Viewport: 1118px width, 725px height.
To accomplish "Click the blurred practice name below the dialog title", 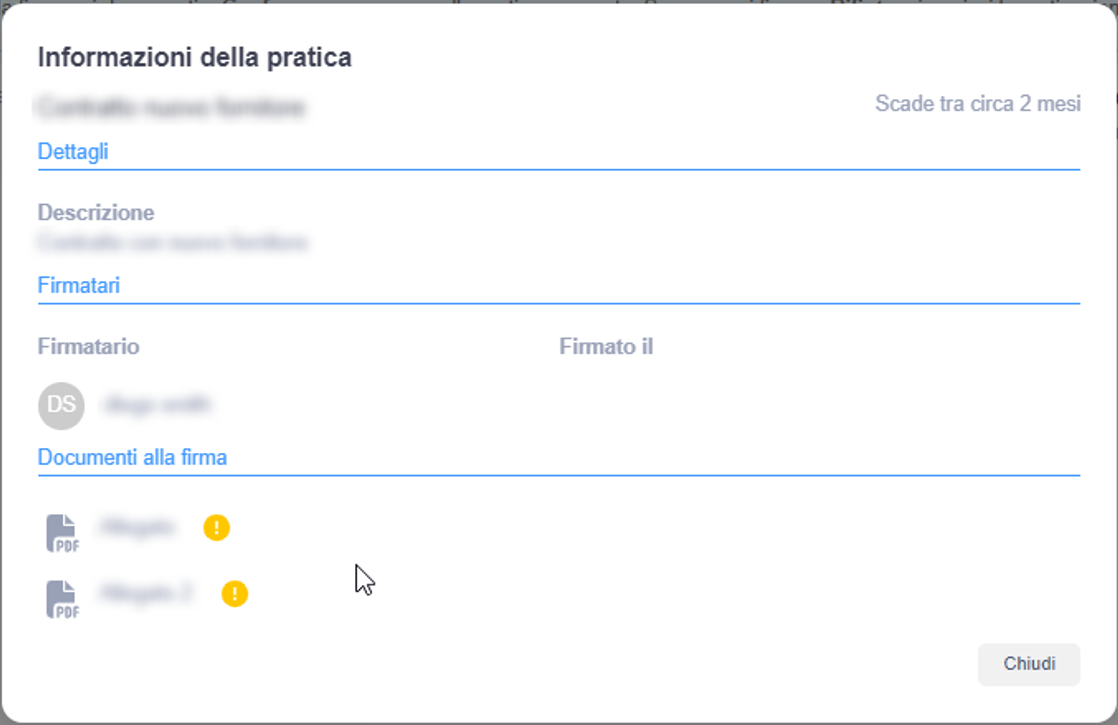I will [x=171, y=107].
